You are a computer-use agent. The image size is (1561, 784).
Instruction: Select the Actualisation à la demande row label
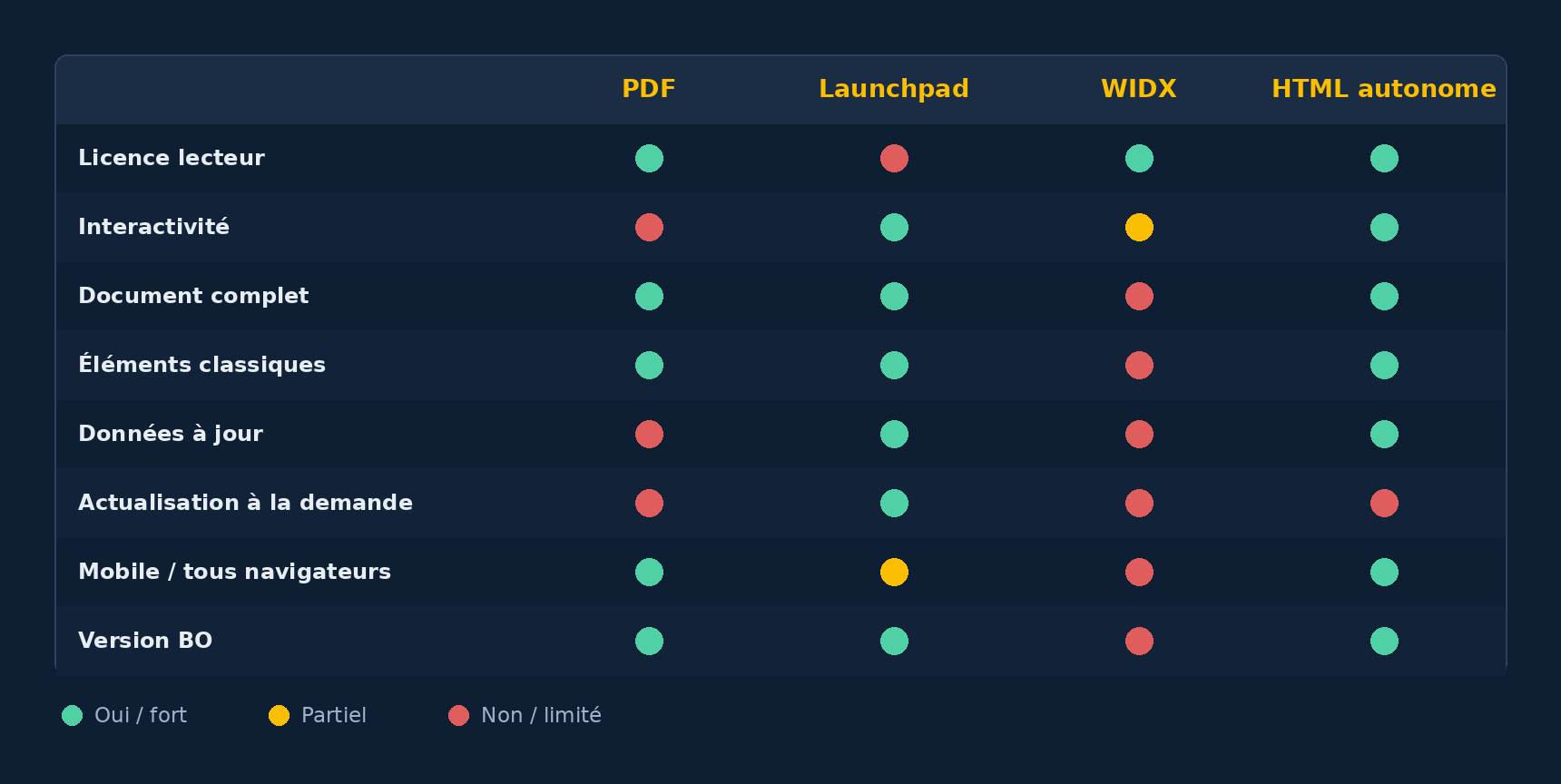[245, 503]
